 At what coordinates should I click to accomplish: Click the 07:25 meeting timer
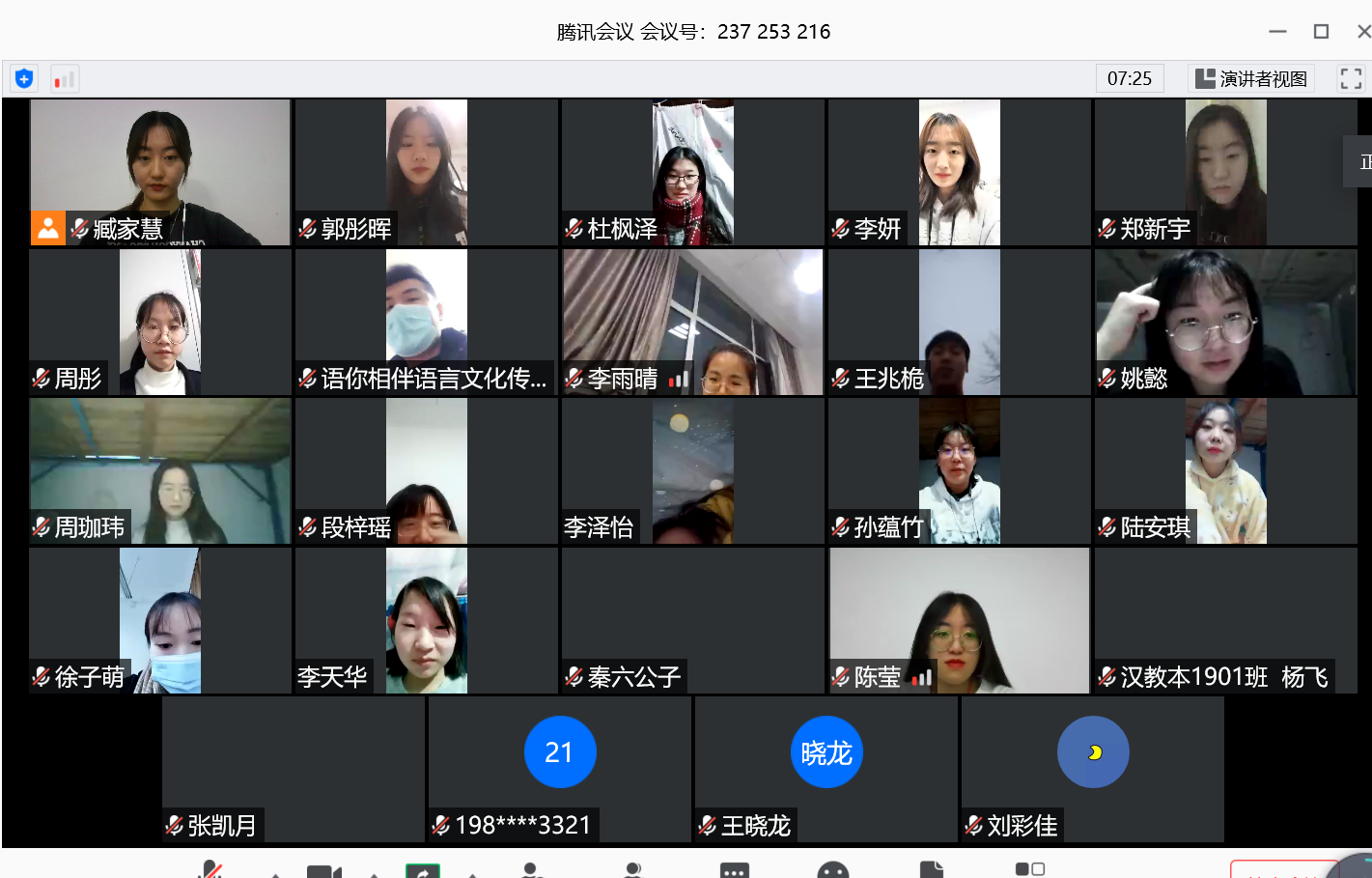1130,78
